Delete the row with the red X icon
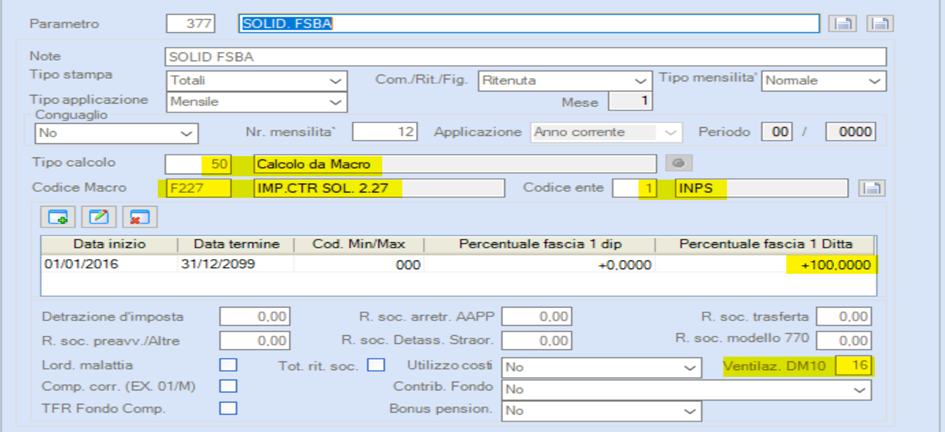This screenshot has width=945, height=432. click(140, 217)
